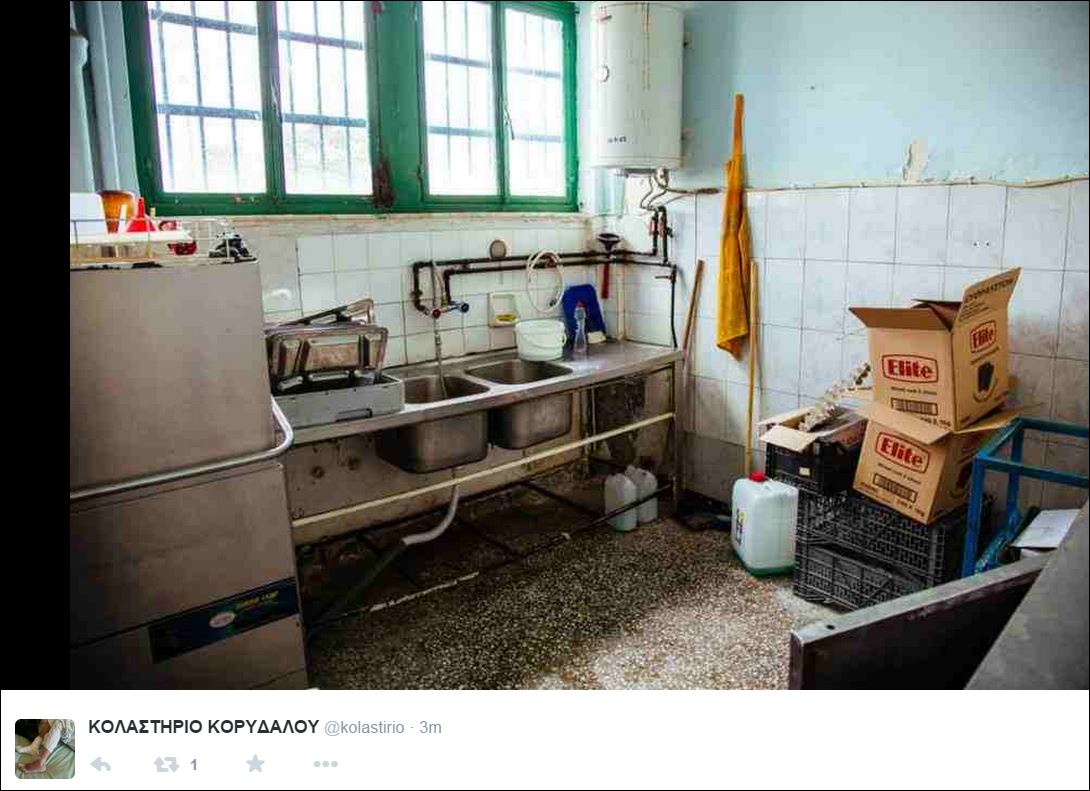Favorite the tweet with star icon
This screenshot has width=1090, height=791.
pos(255,764)
